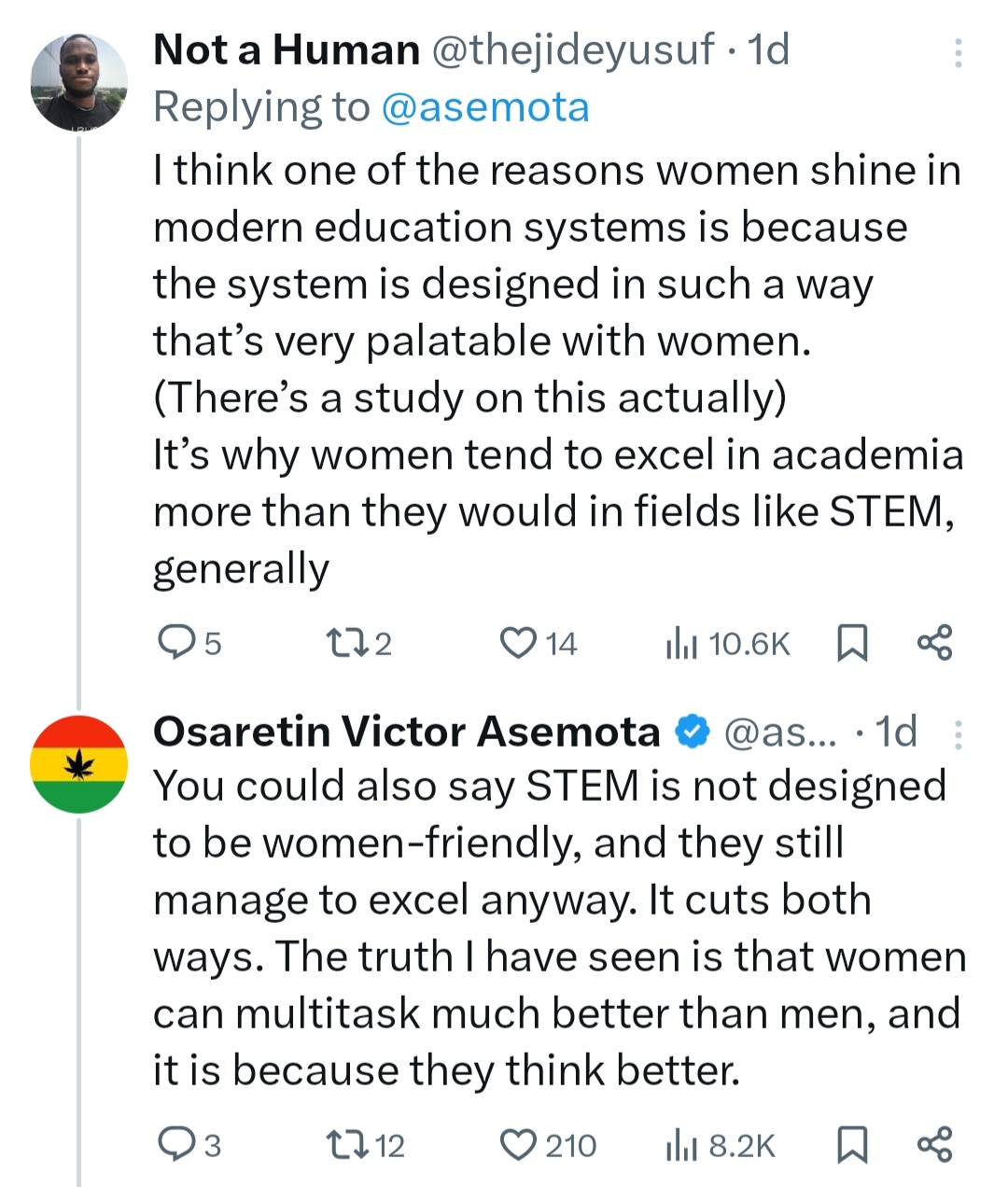Open more options on Osaretin's tweet
Viewport: 1008px width, 1187px height.
pos(957,735)
